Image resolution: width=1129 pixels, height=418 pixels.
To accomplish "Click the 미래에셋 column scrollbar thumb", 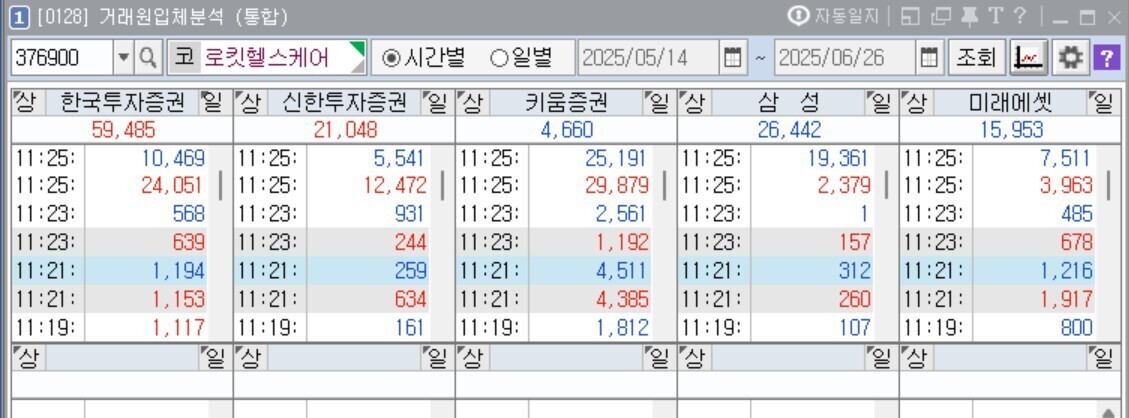I will (x=1108, y=185).
